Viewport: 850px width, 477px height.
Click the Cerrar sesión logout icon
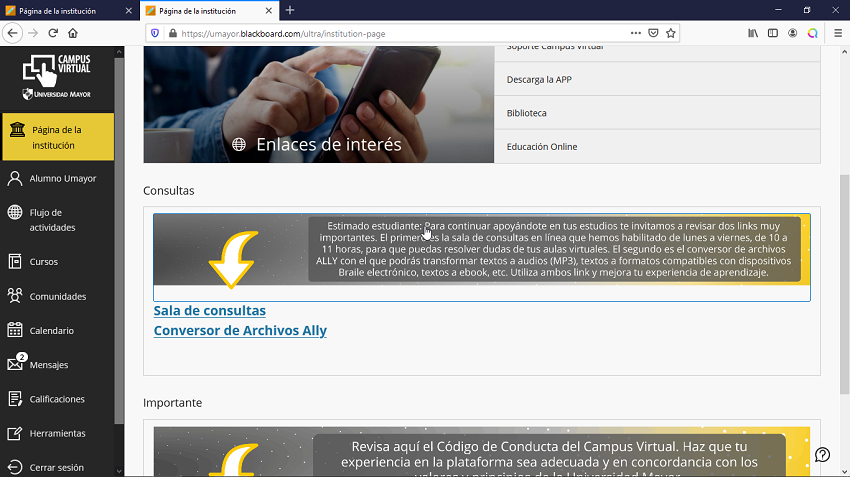coord(15,467)
